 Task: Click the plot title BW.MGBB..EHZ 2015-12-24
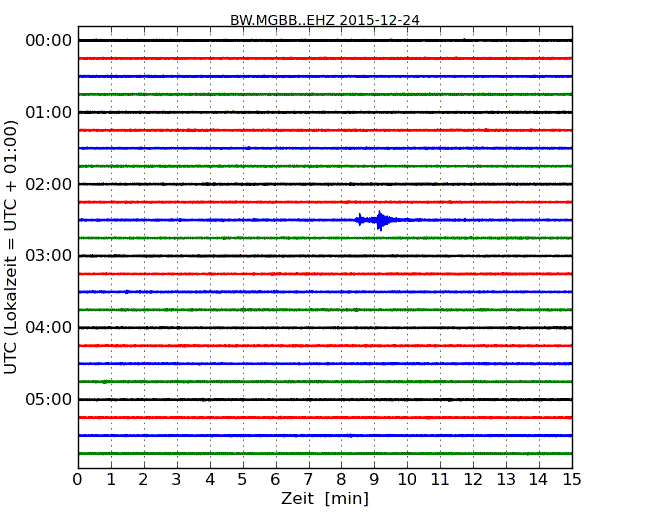[x=325, y=20]
